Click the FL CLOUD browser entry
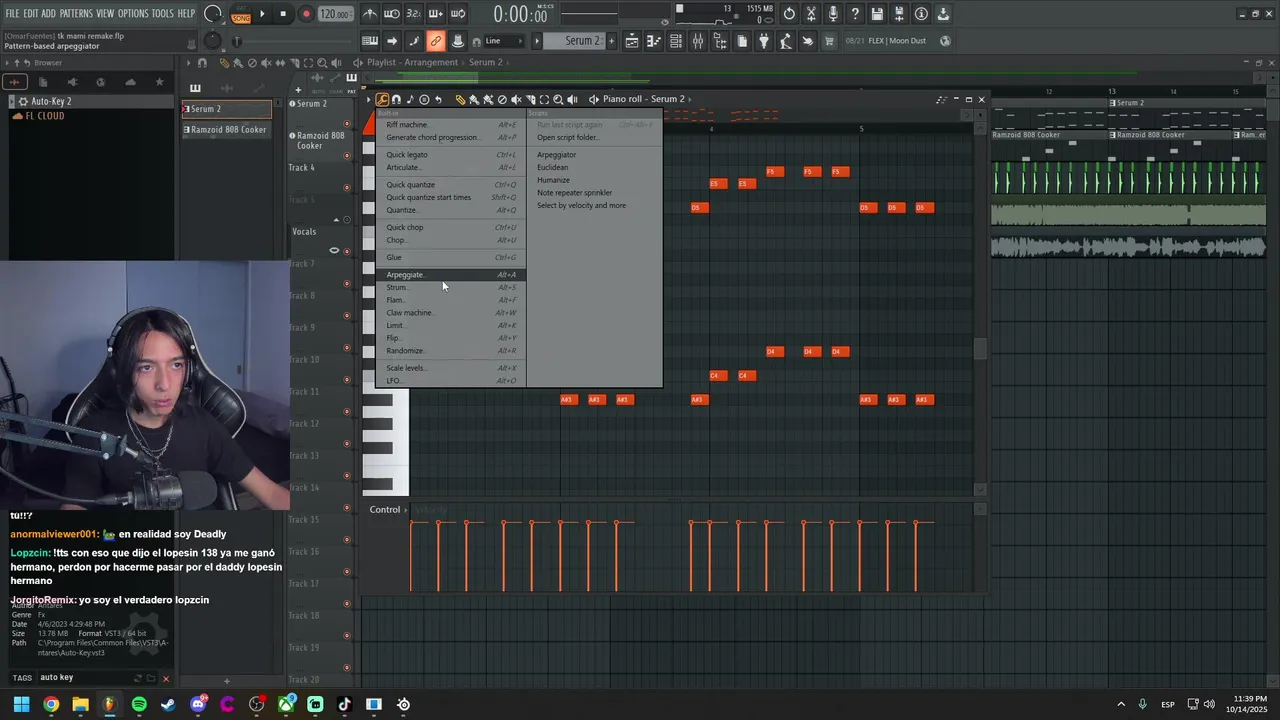 tap(45, 116)
